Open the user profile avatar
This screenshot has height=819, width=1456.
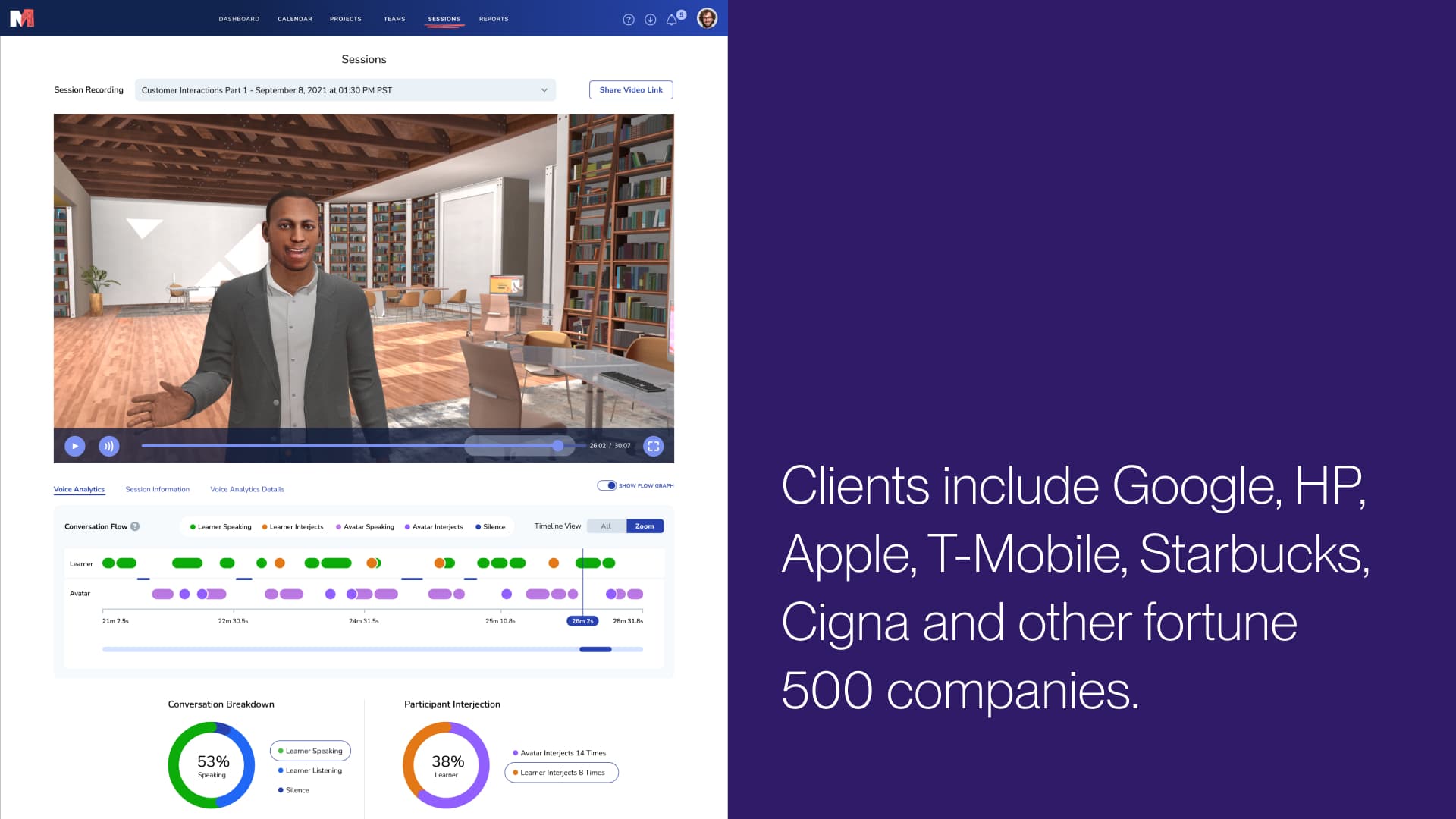point(707,18)
